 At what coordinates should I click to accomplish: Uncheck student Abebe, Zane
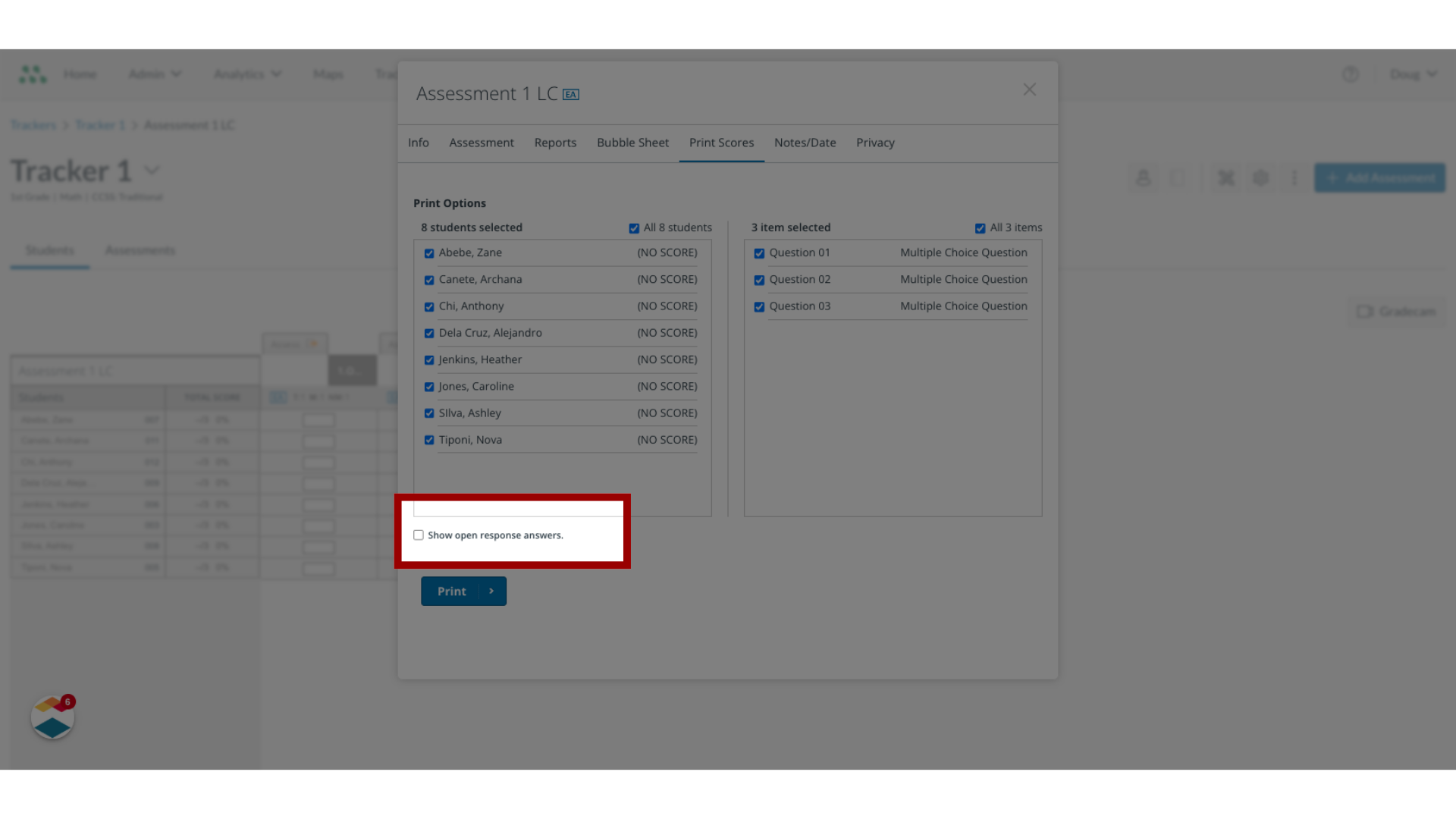(429, 253)
